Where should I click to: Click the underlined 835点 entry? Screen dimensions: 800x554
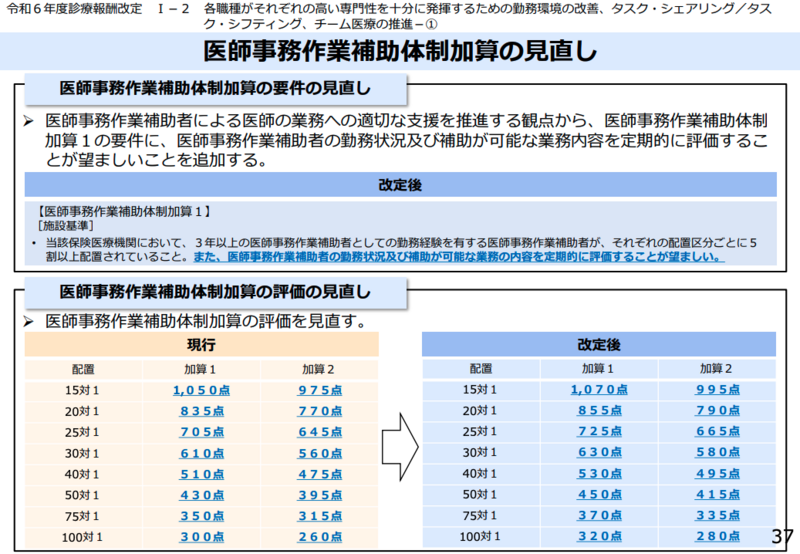pyautogui.click(x=201, y=411)
